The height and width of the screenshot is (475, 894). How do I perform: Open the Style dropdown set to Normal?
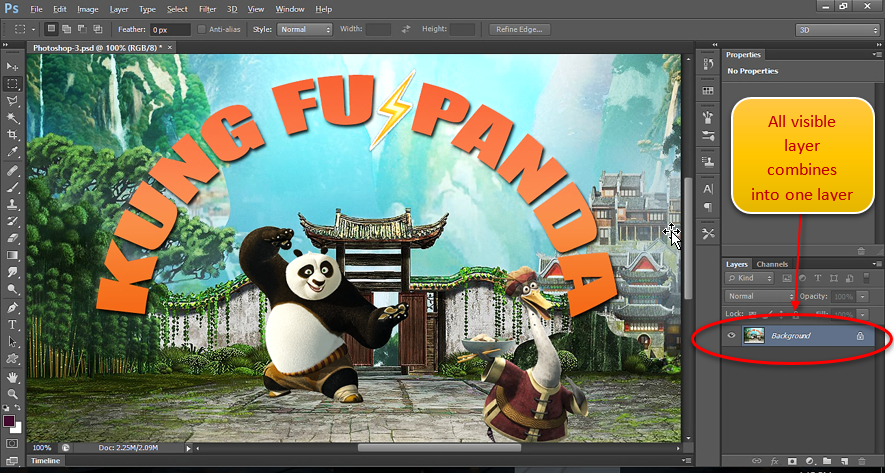[304, 29]
